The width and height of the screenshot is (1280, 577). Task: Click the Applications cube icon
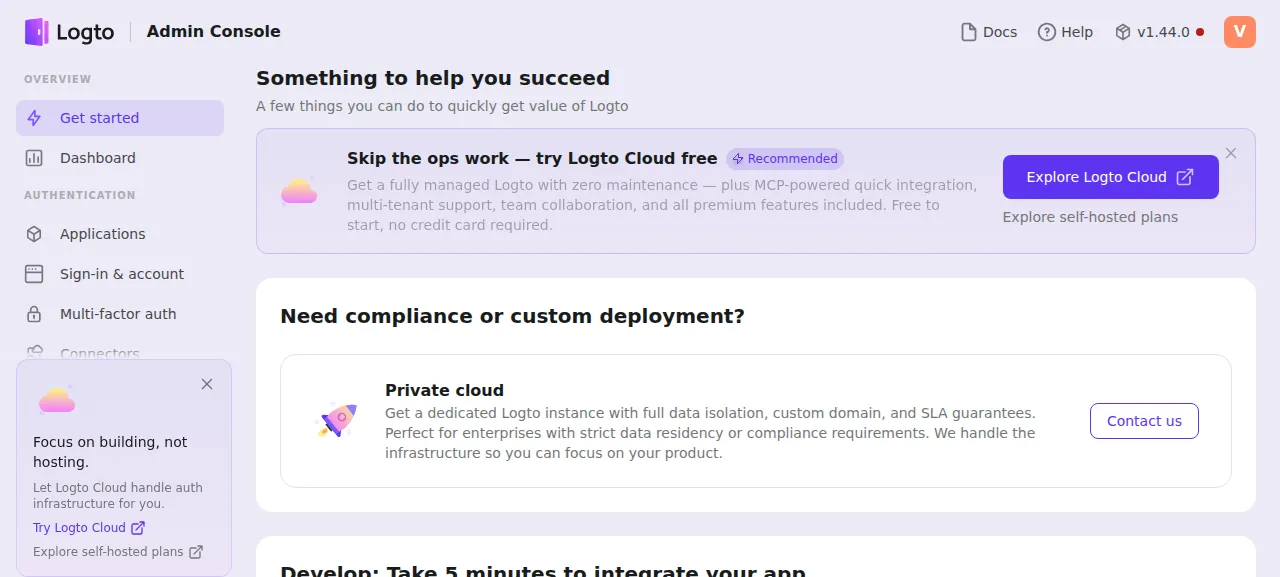tap(34, 234)
